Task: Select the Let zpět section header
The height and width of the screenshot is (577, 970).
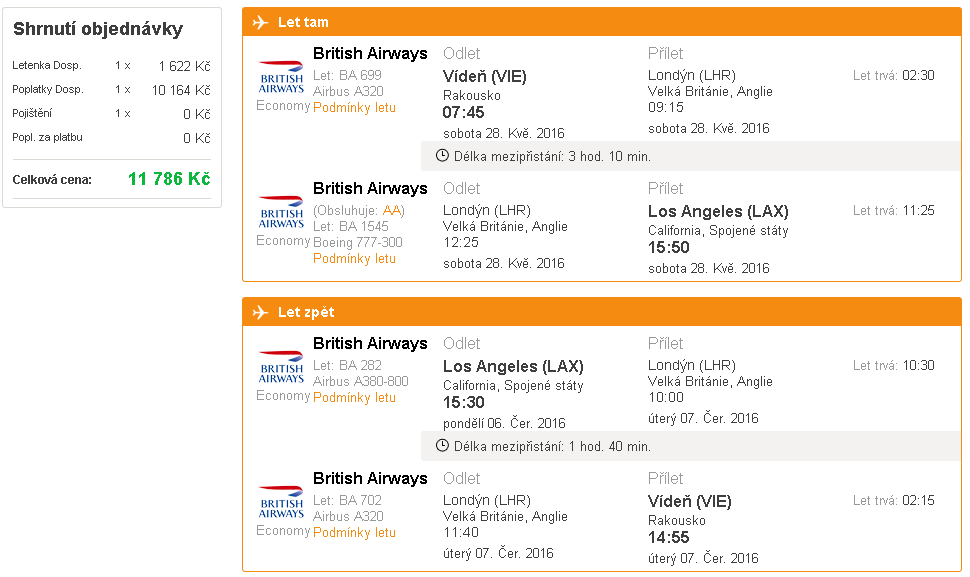Action: pyautogui.click(x=602, y=312)
